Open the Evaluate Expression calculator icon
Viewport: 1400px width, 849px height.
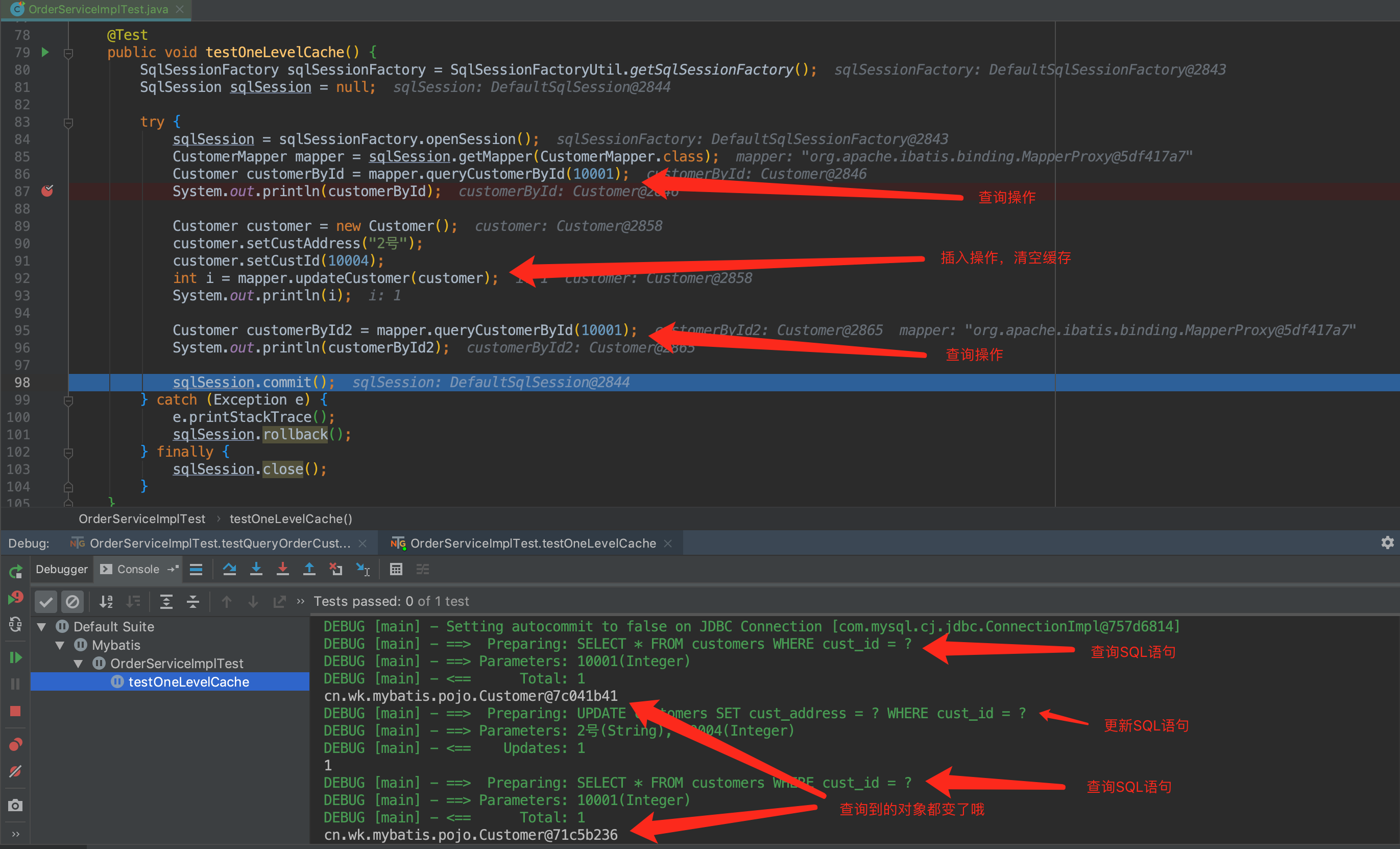(x=396, y=569)
